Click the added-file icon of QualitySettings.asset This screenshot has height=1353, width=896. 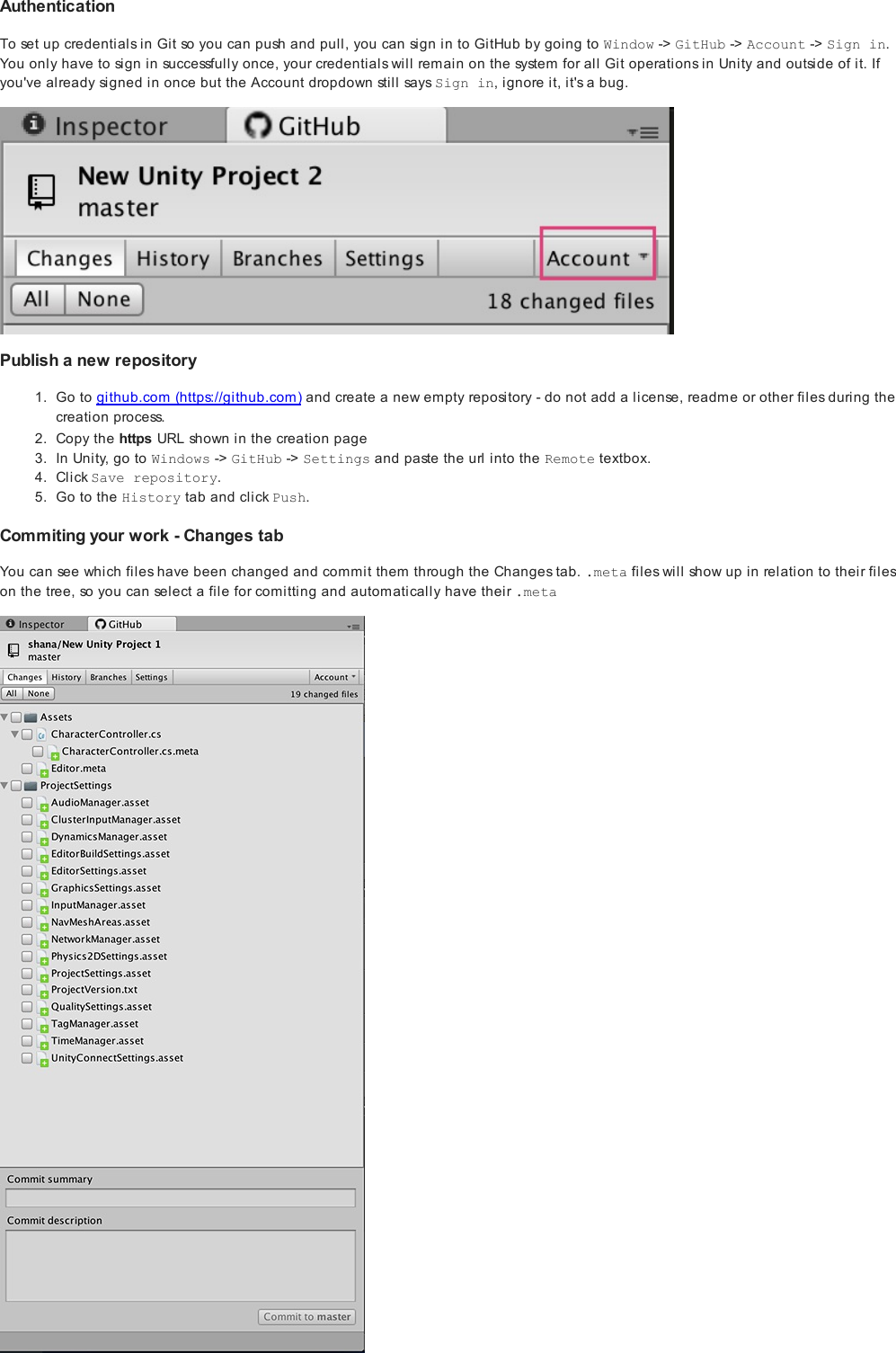click(42, 1008)
